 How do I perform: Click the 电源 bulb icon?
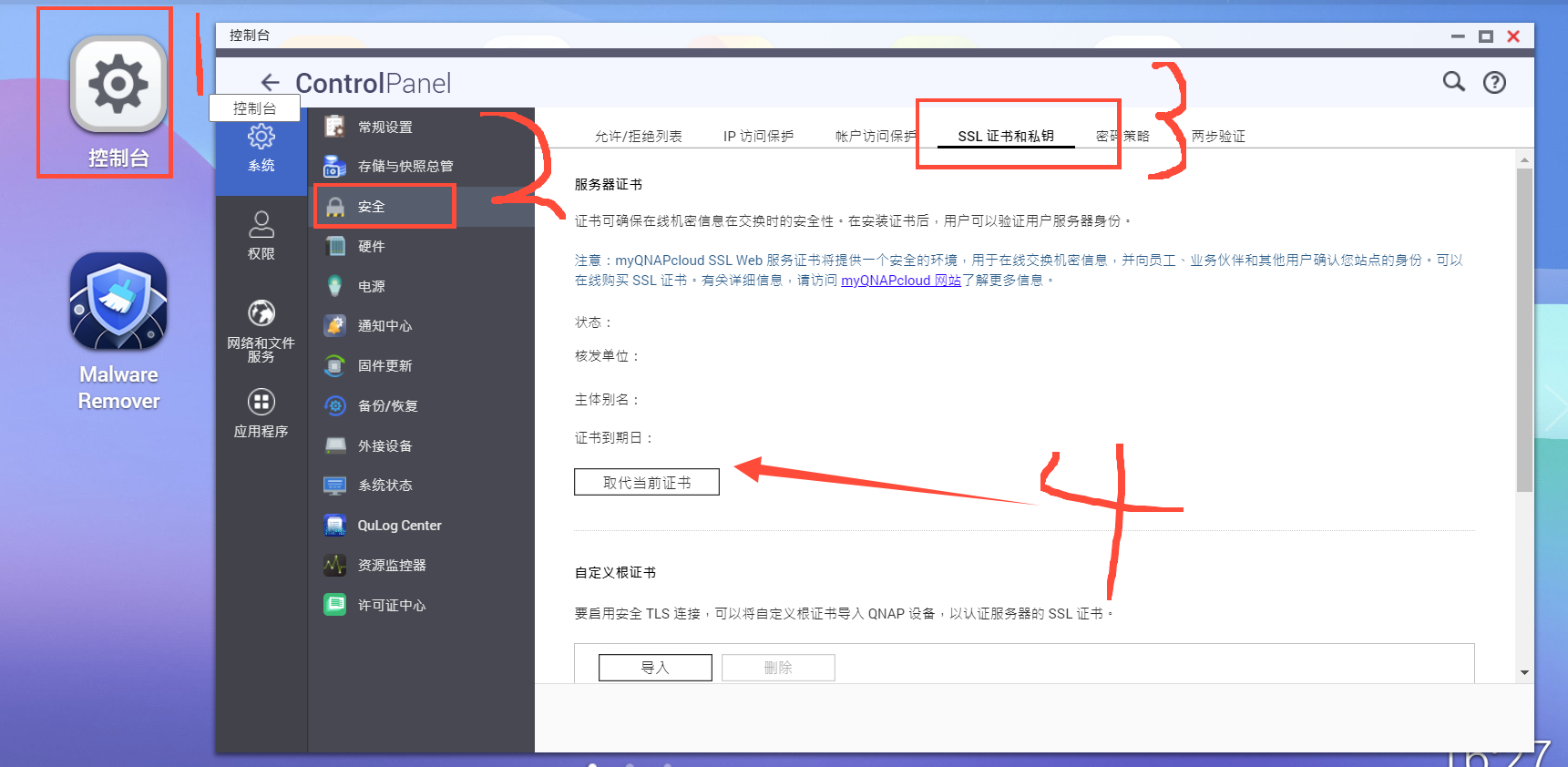335,286
